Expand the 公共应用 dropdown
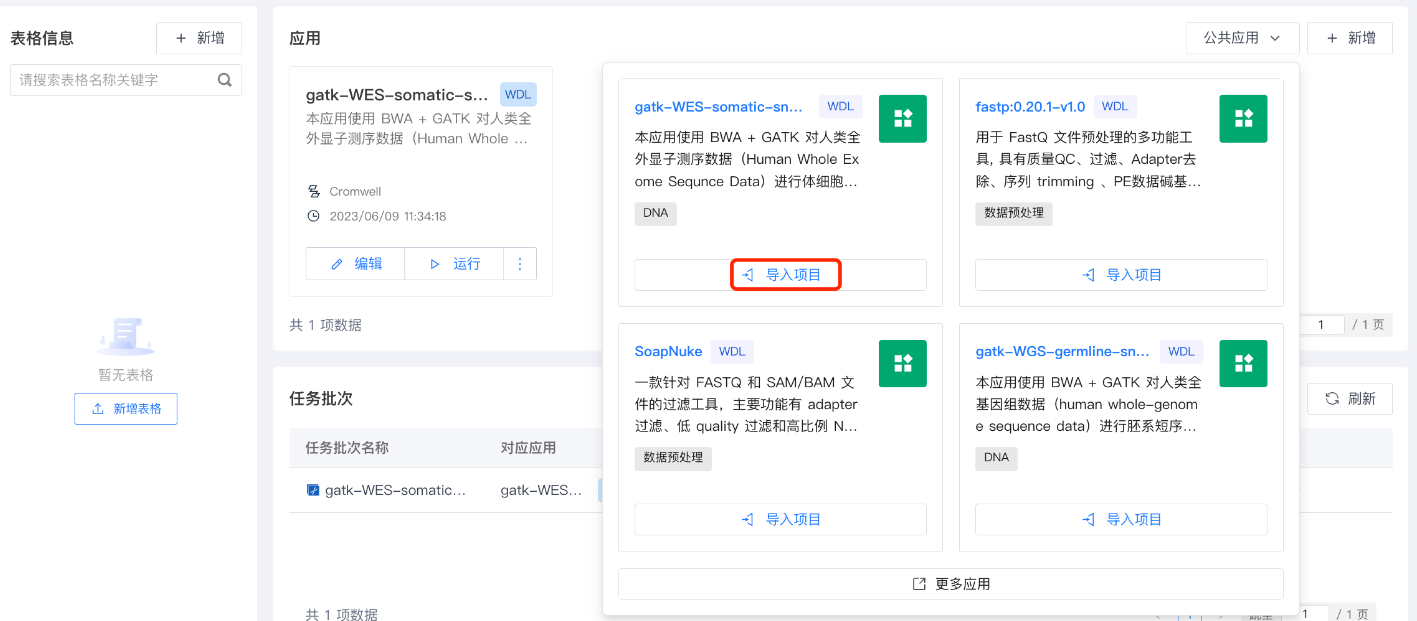Image resolution: width=1417 pixels, height=621 pixels. [1242, 38]
